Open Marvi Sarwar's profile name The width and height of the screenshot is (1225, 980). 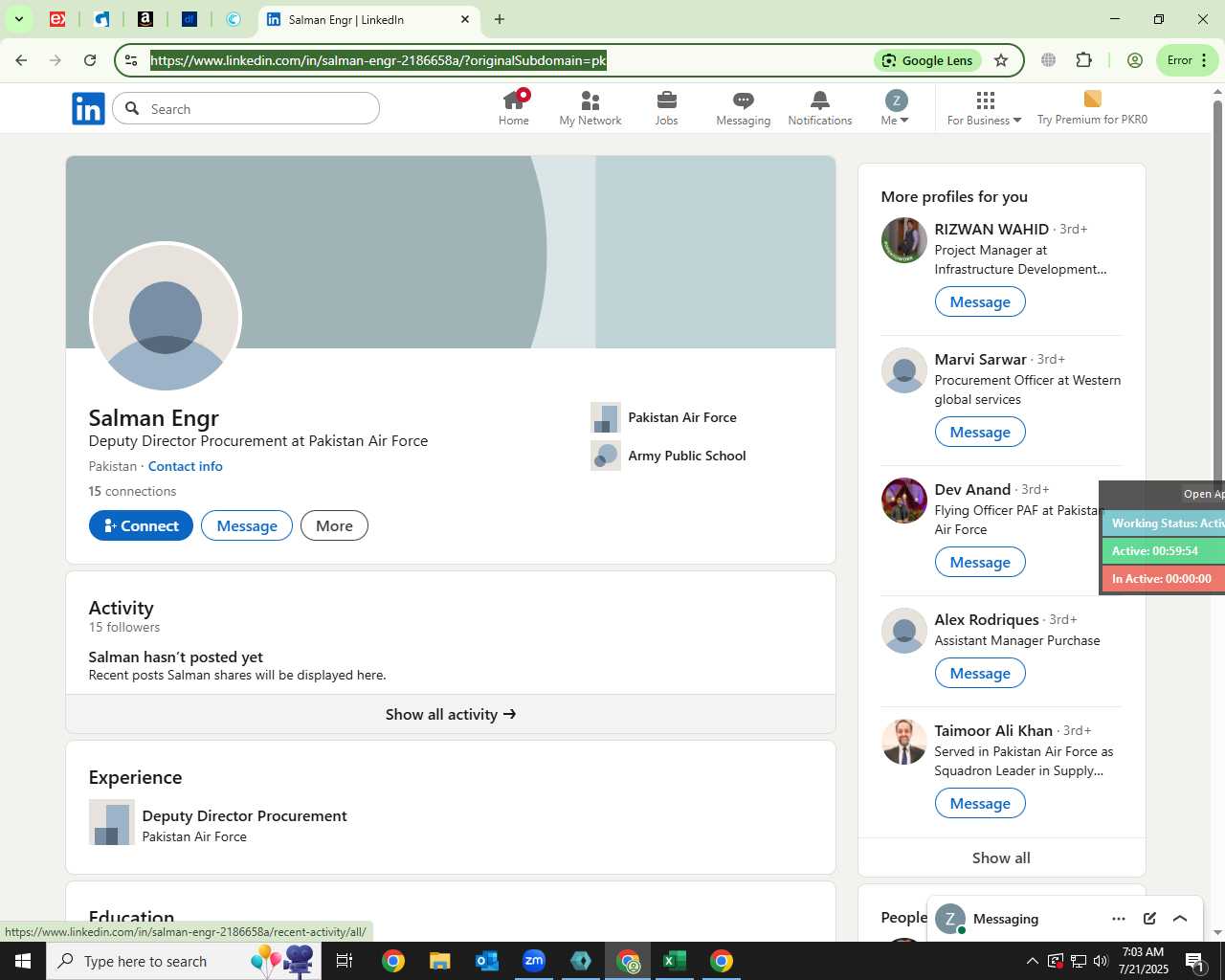tap(981, 359)
